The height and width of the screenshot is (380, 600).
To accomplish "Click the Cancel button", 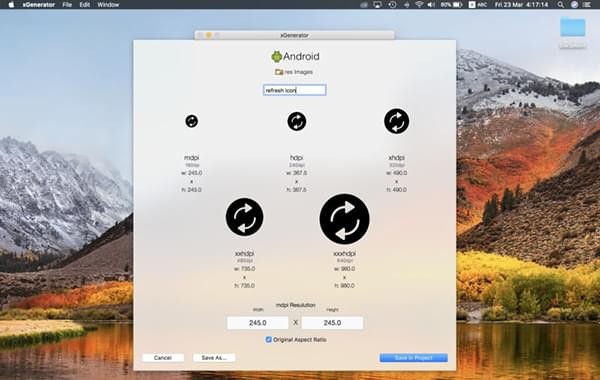I will tap(163, 358).
